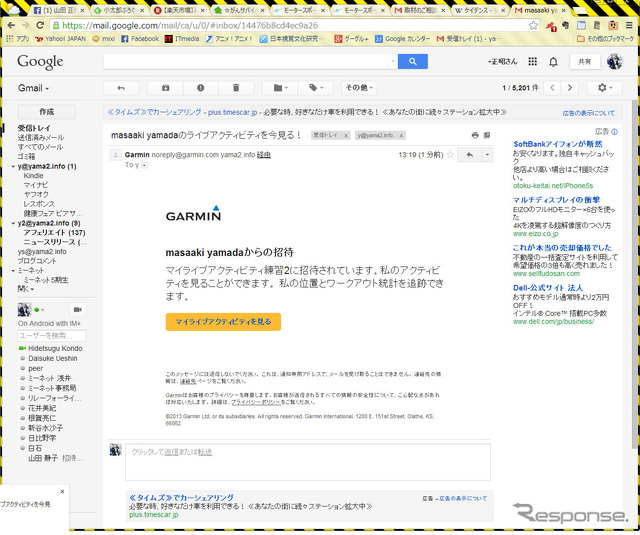The width and height of the screenshot is (640, 535).
Task: Go to the newer message arrow
Action: pyautogui.click(x=552, y=88)
